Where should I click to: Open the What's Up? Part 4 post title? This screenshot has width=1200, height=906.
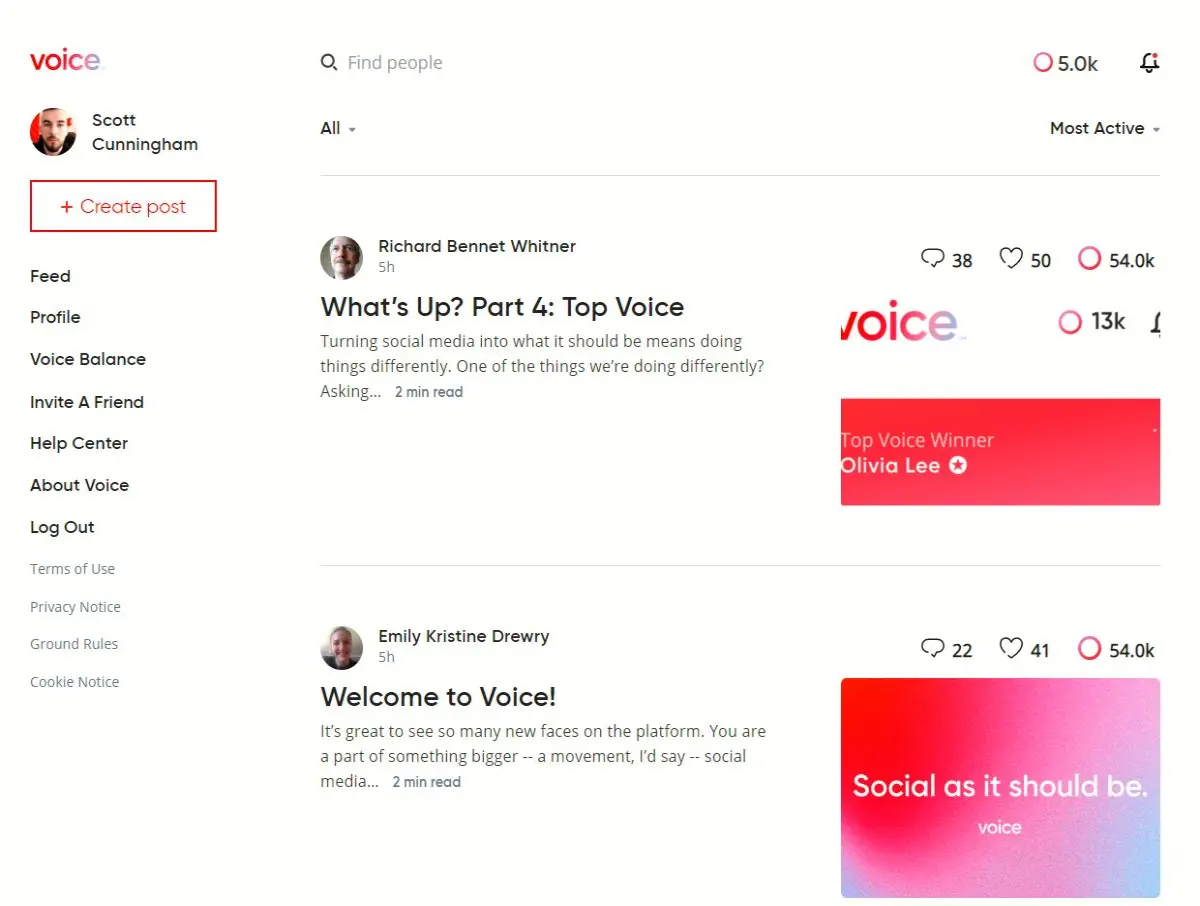[x=502, y=307]
